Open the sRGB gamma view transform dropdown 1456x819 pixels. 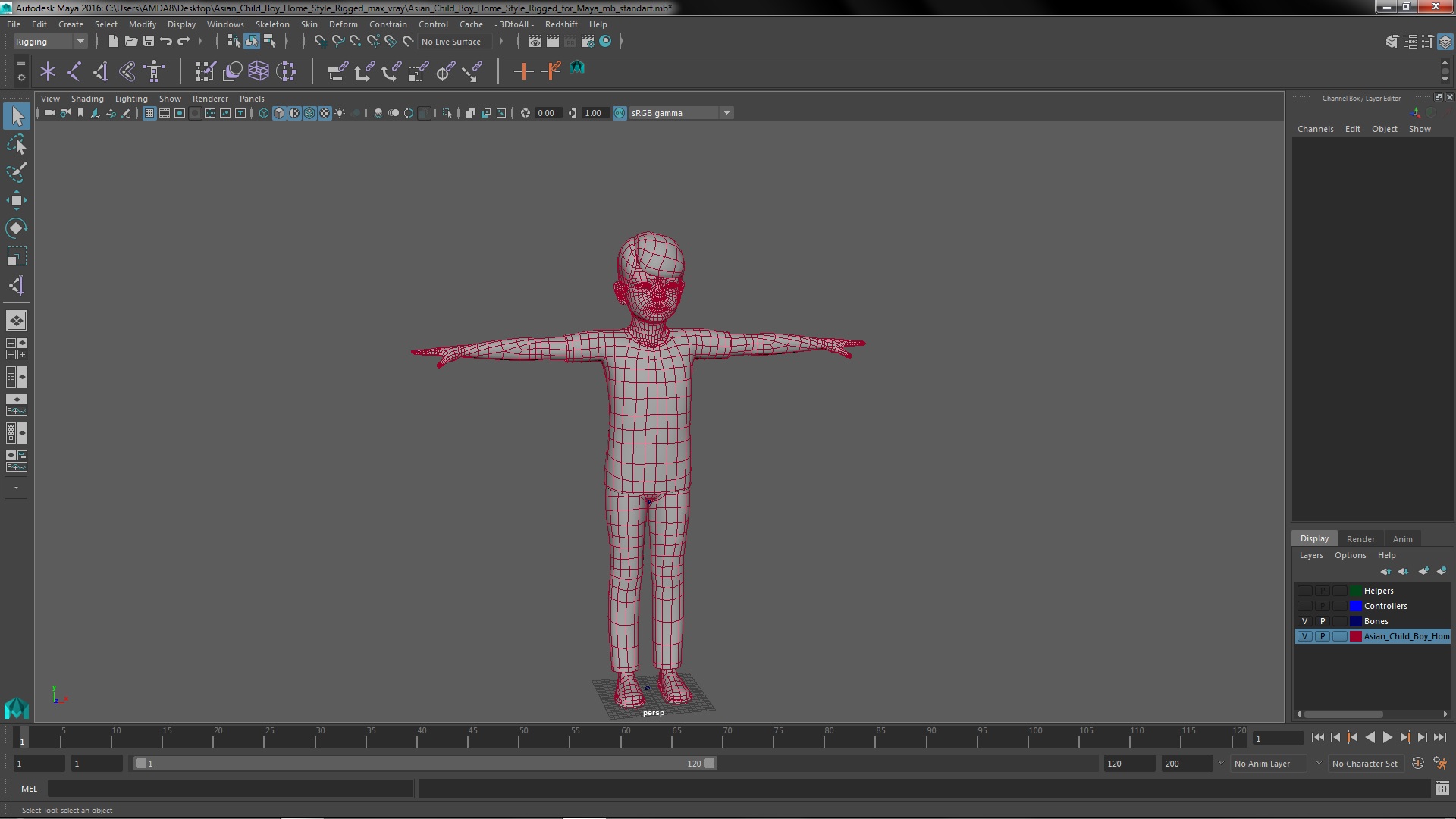click(681, 113)
